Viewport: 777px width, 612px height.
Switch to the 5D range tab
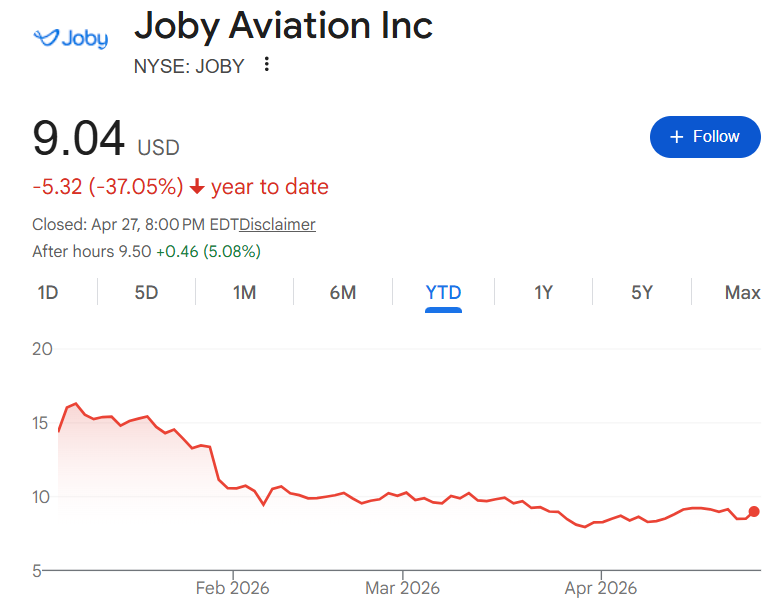(146, 293)
